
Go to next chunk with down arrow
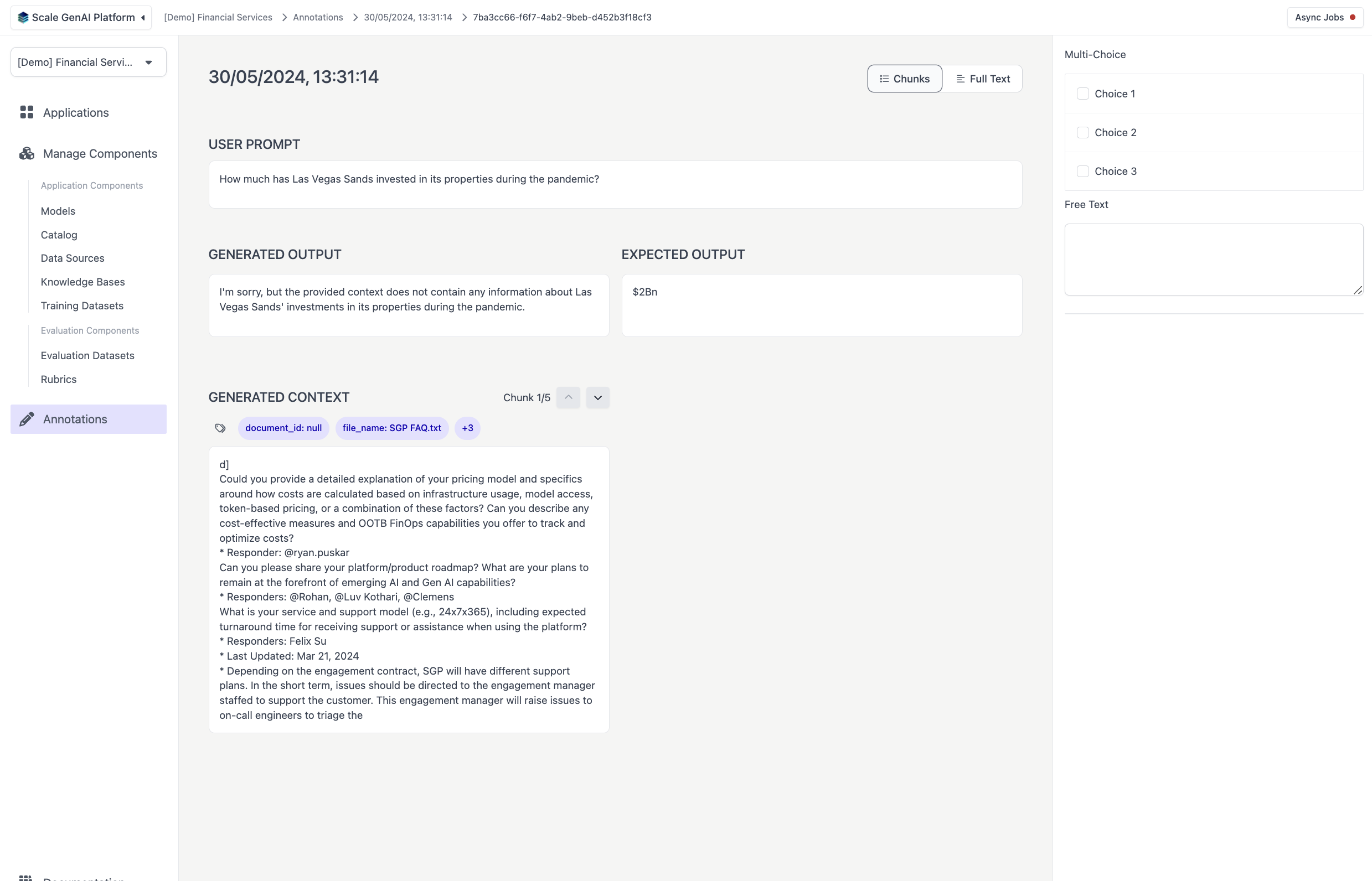click(x=597, y=397)
